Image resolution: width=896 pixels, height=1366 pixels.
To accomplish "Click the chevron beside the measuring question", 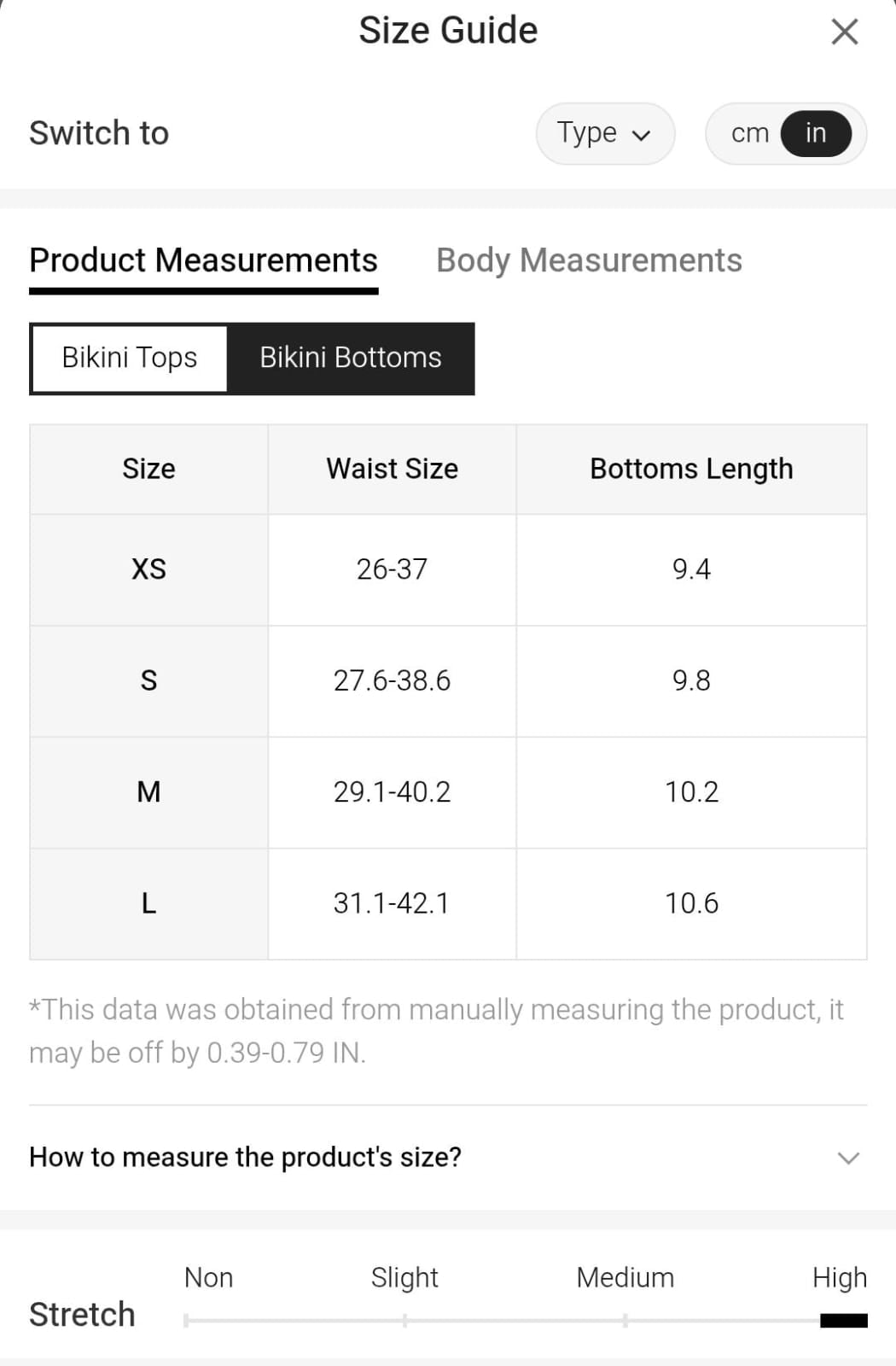I will tap(848, 1158).
